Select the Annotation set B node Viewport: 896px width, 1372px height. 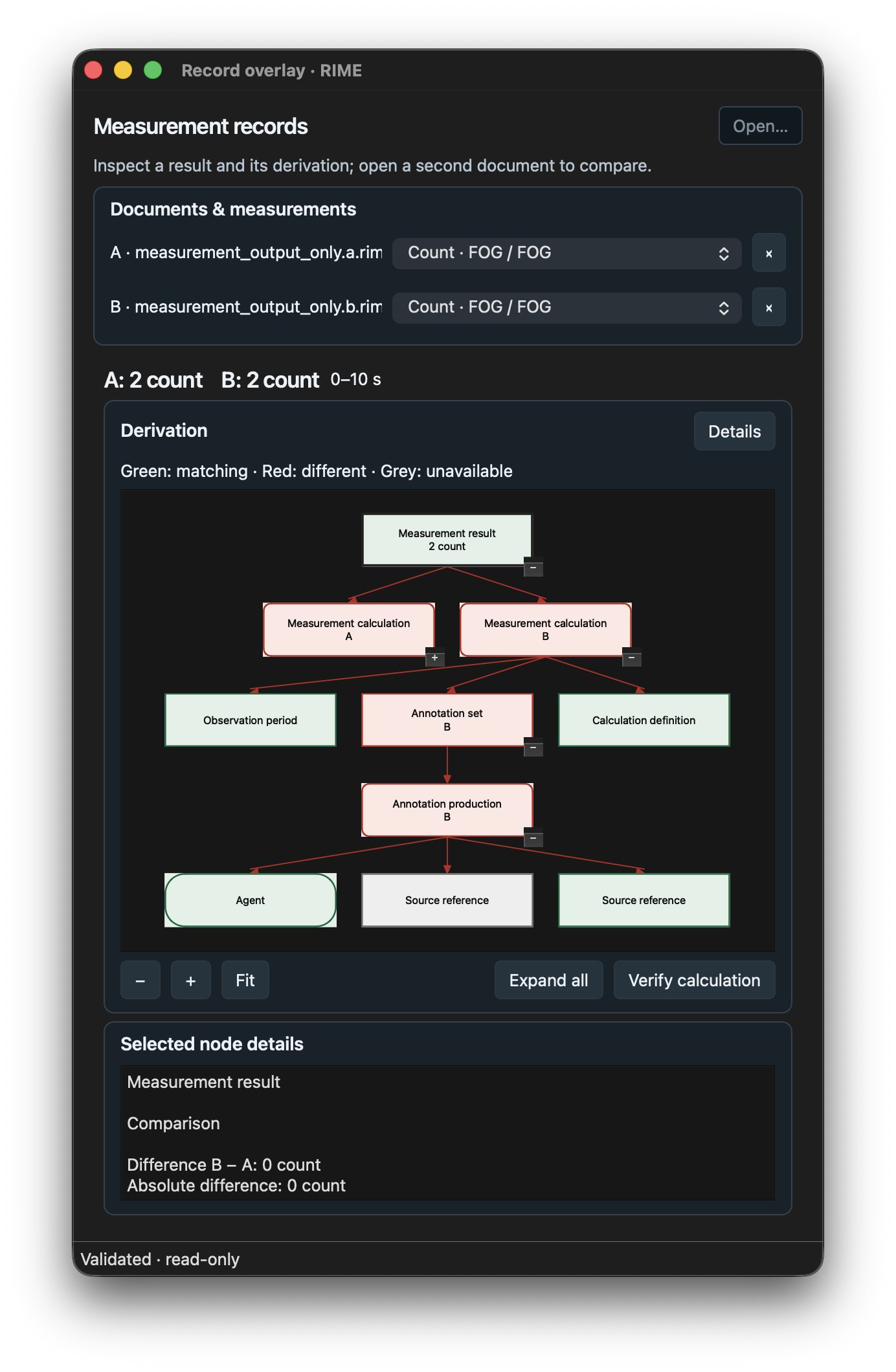[x=447, y=720]
